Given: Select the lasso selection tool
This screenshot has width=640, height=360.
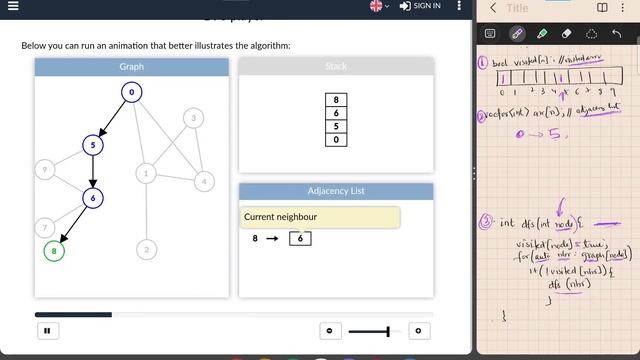Looking at the screenshot, I should [591, 33].
